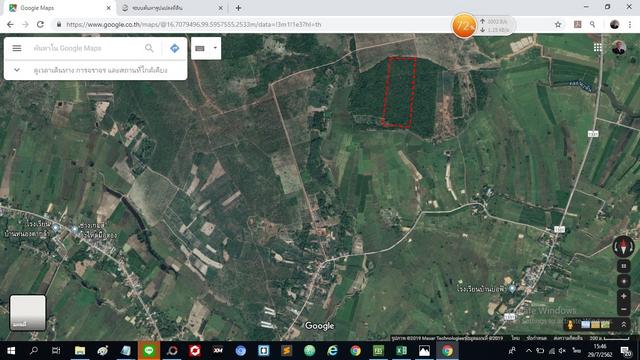Screen dimensions: 640x360
Task: Show hidden system tray icons
Action: click(x=529, y=351)
